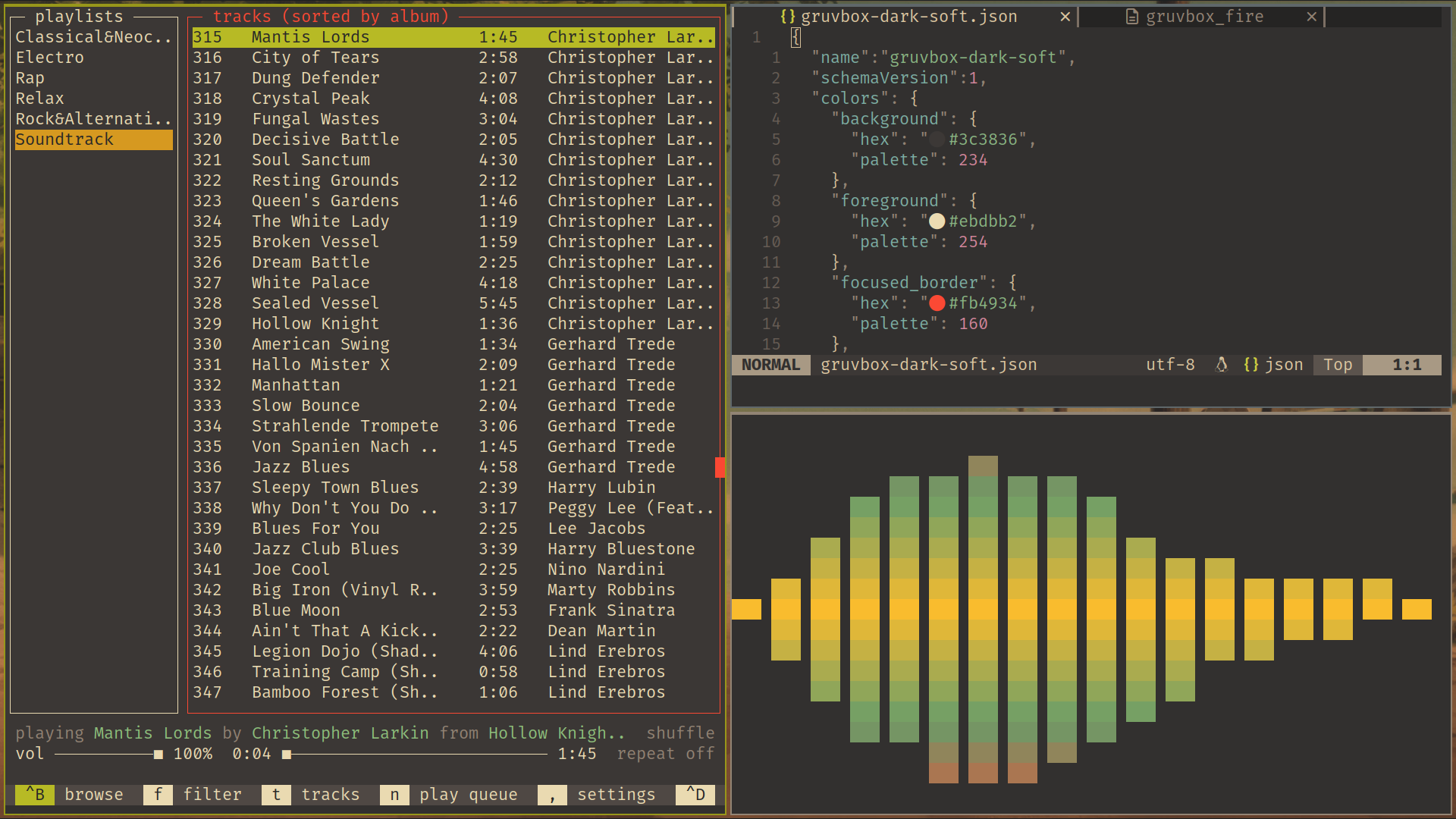The width and height of the screenshot is (1456, 819).
Task: Toggle repeat from off to on
Action: (665, 753)
